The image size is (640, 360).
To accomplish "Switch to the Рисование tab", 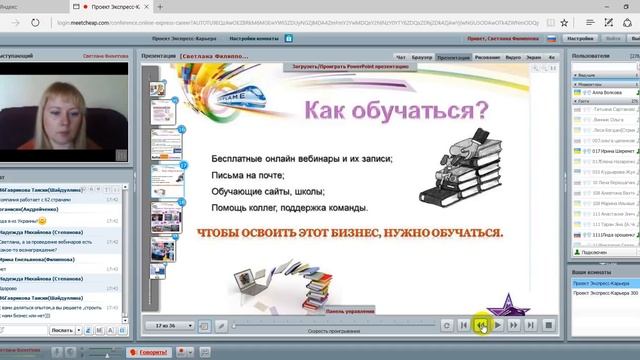I will point(487,58).
